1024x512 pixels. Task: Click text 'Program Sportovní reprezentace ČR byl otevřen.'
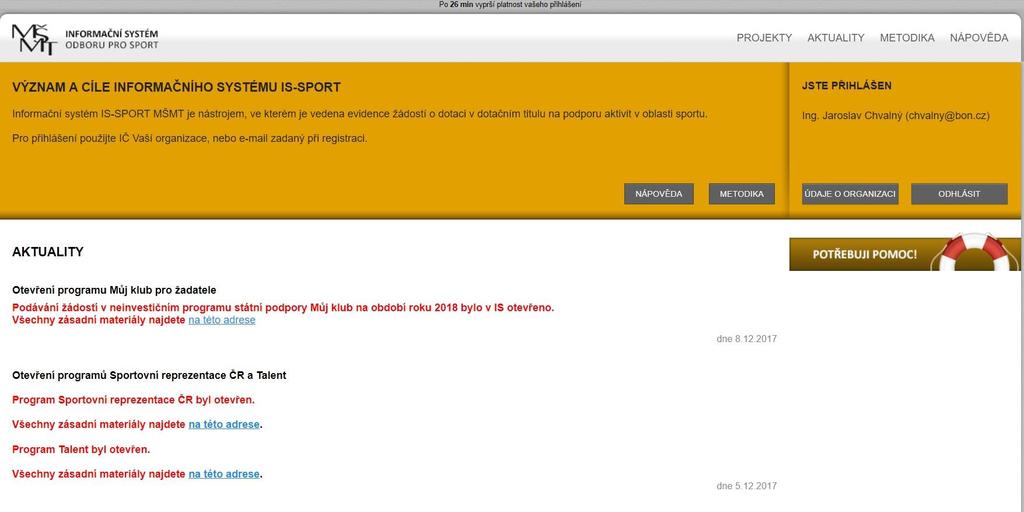coord(133,400)
